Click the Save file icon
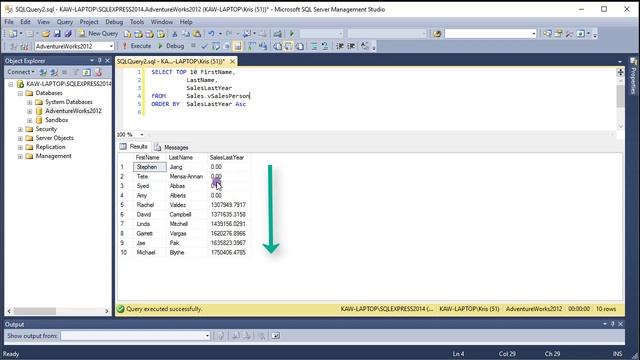Image resolution: width=640 pixels, height=360 pixels. (x=57, y=33)
